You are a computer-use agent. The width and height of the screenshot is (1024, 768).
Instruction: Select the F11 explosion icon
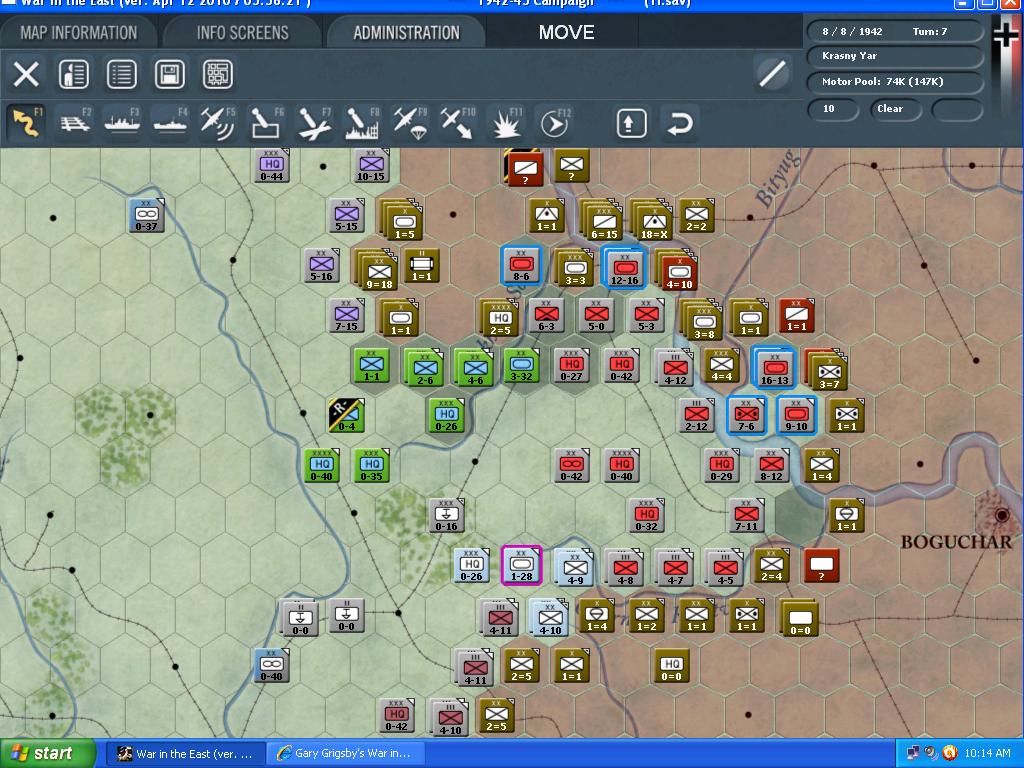pyautogui.click(x=506, y=123)
